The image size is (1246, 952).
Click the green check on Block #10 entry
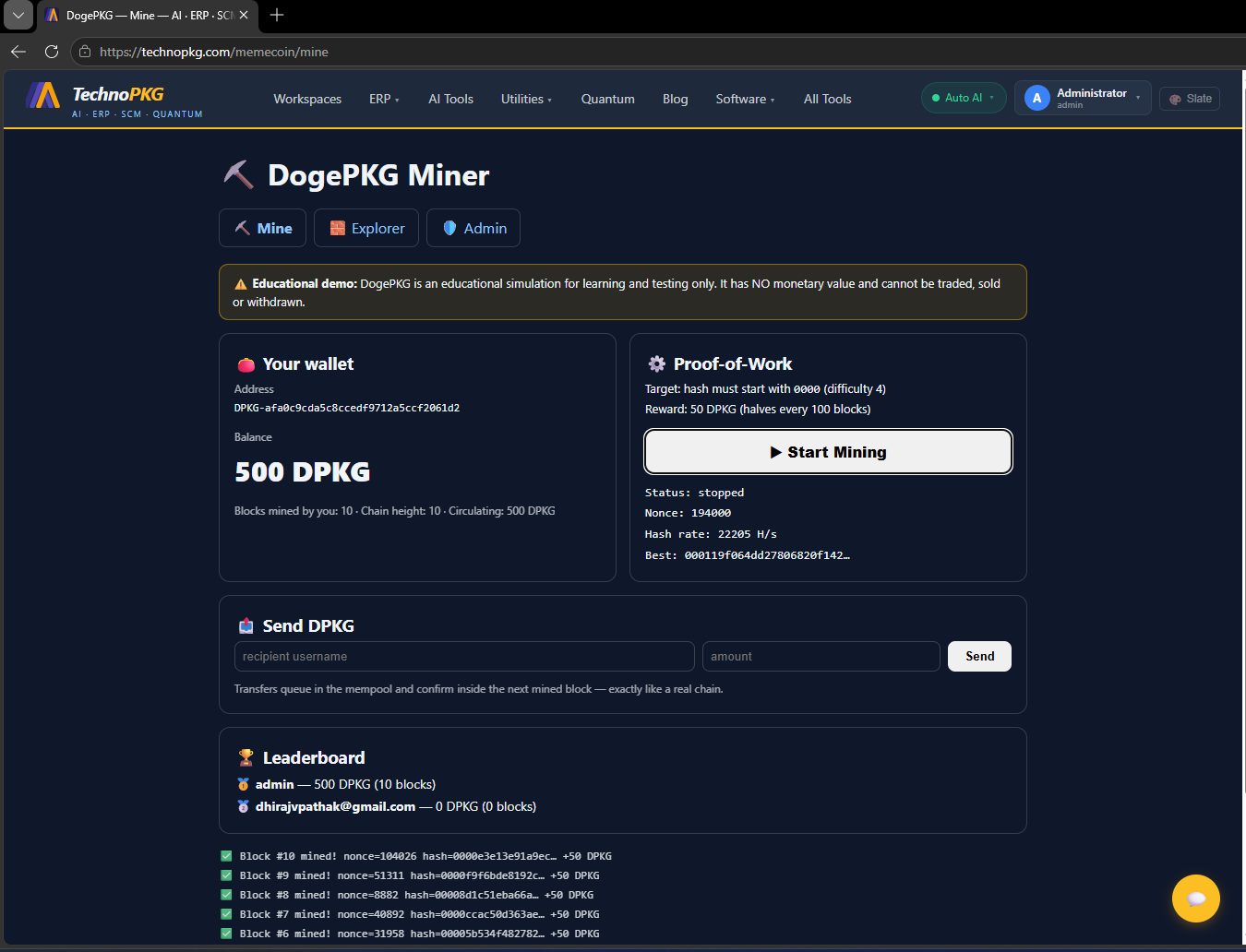226,856
